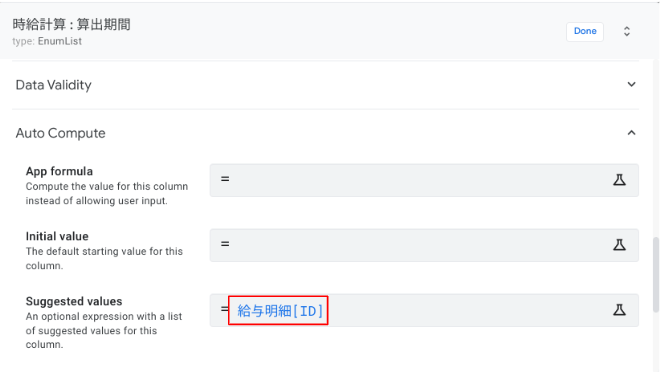661x372 pixels.
Task: Click the Data Validity heading text
Action: point(54,85)
